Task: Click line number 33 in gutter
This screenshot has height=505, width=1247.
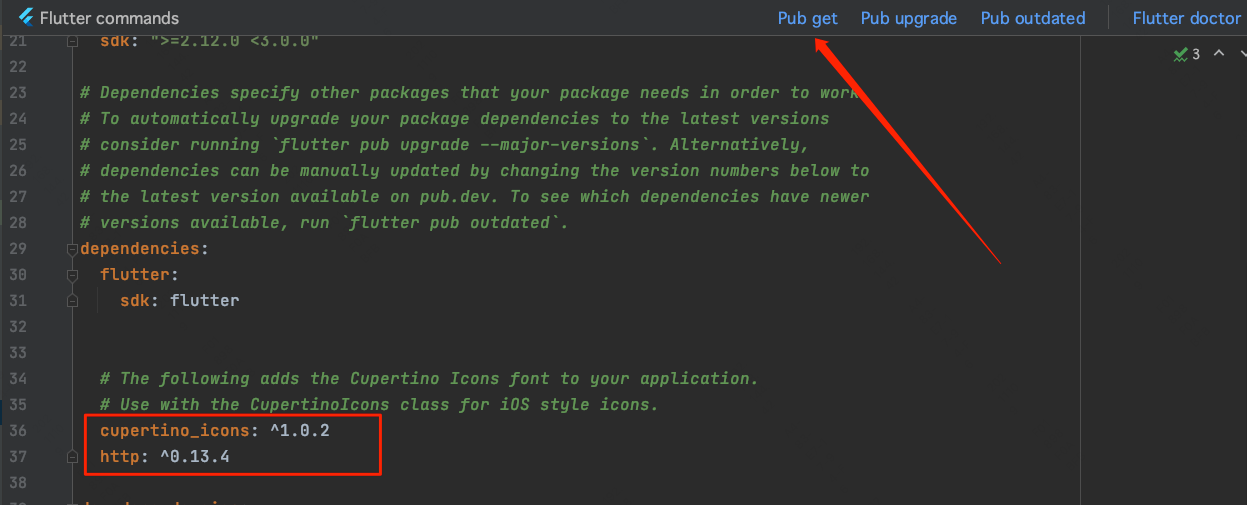Action: click(20, 352)
